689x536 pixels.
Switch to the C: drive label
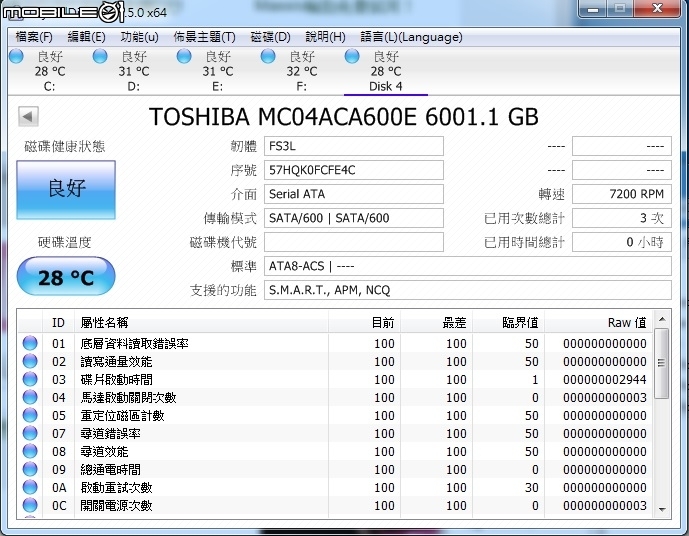click(x=50, y=86)
